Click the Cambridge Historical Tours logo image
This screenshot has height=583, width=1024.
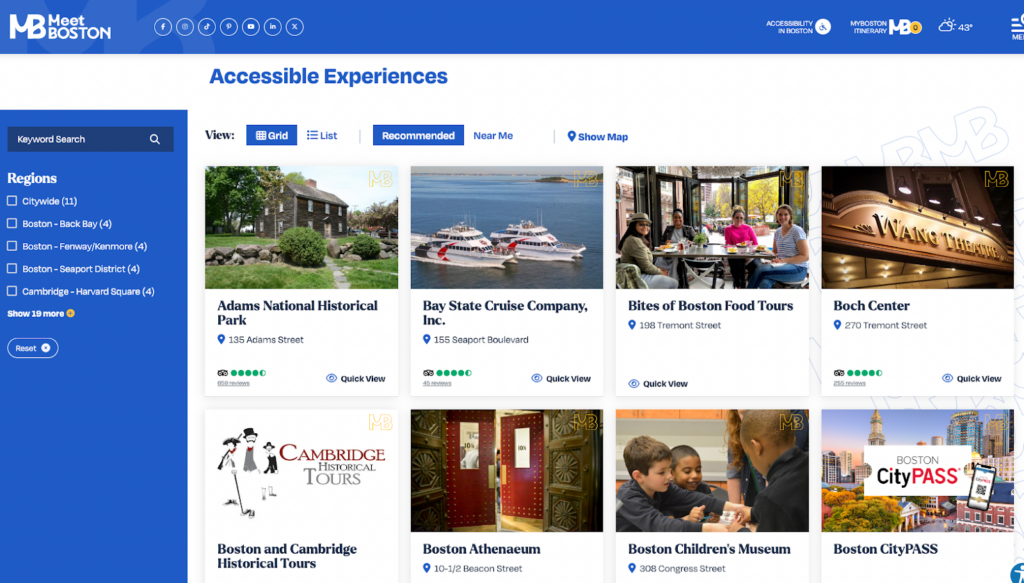pyautogui.click(x=301, y=471)
